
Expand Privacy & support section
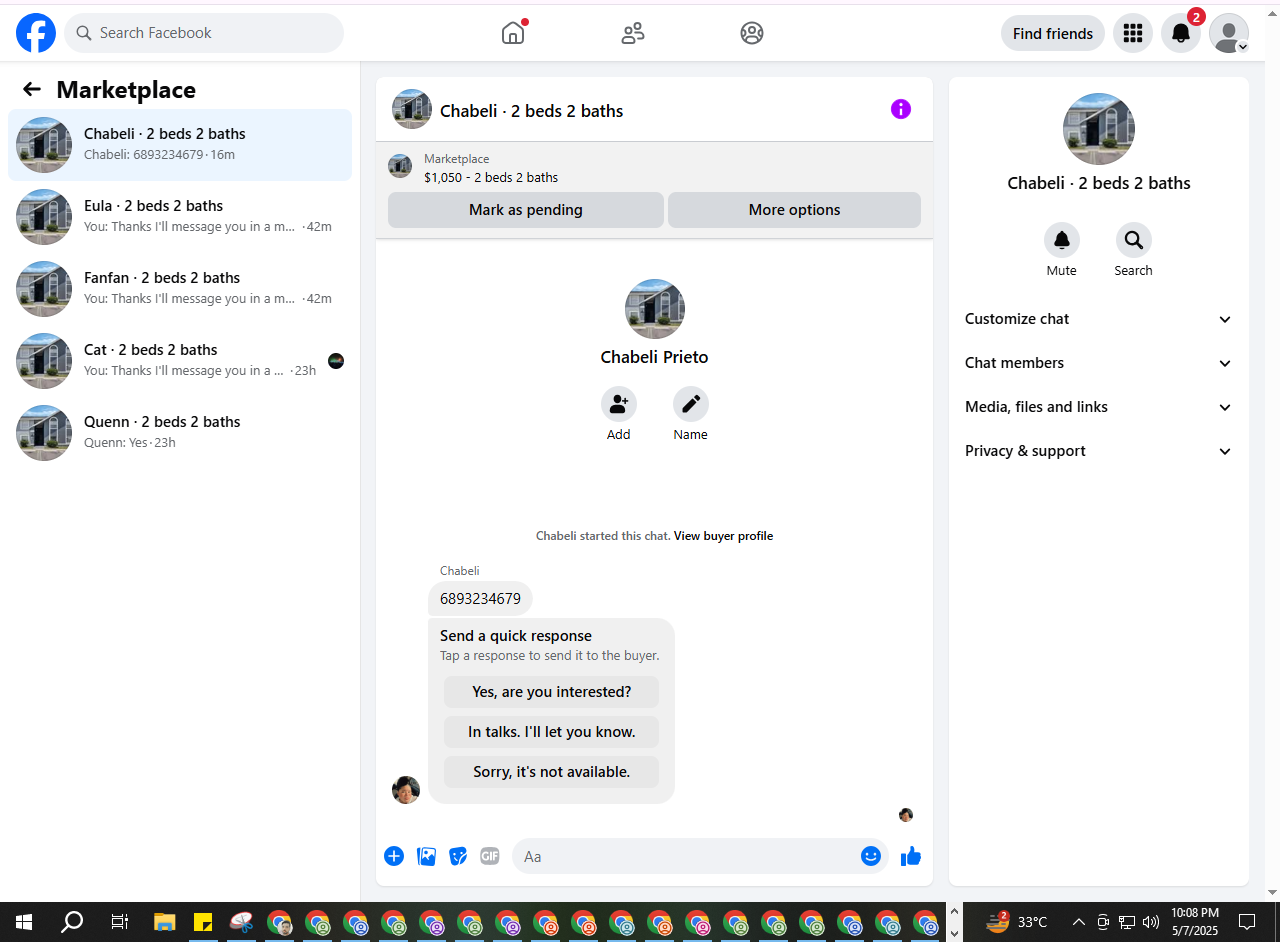pos(1099,451)
